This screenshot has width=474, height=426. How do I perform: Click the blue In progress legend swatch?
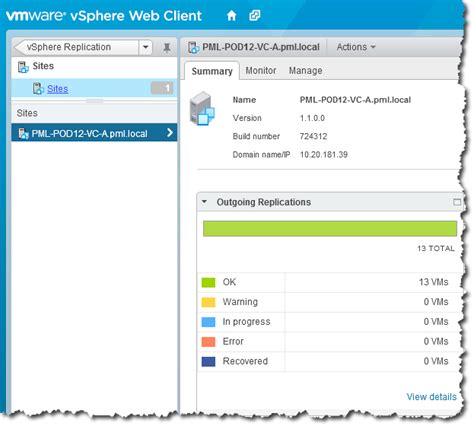(208, 322)
